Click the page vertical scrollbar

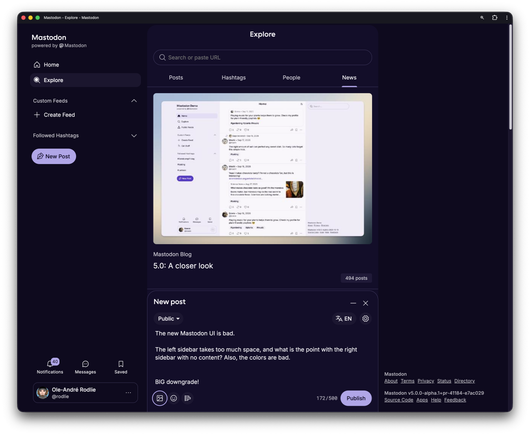[x=510, y=78]
